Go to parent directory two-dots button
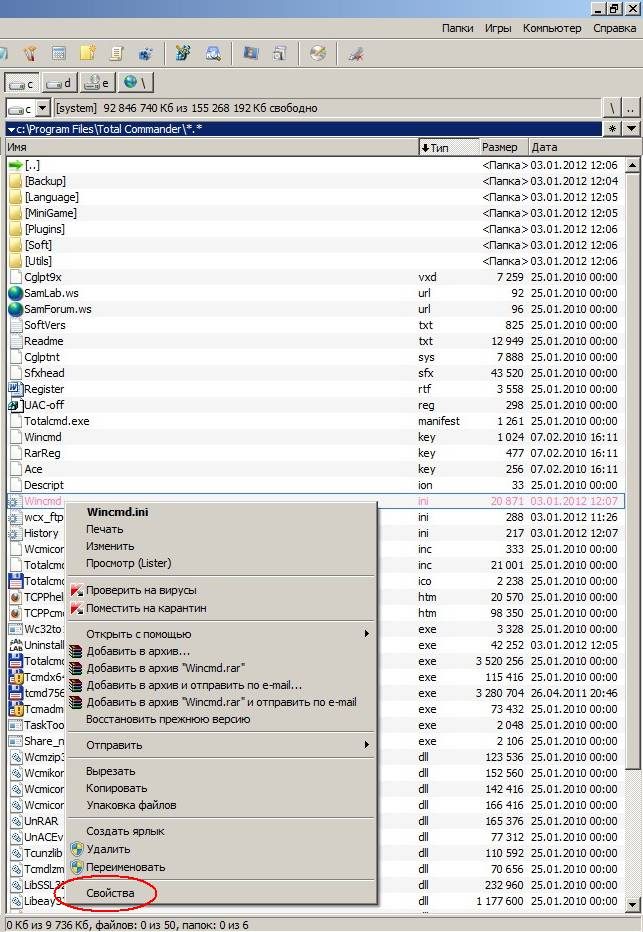This screenshot has height=932, width=643. (x=631, y=108)
